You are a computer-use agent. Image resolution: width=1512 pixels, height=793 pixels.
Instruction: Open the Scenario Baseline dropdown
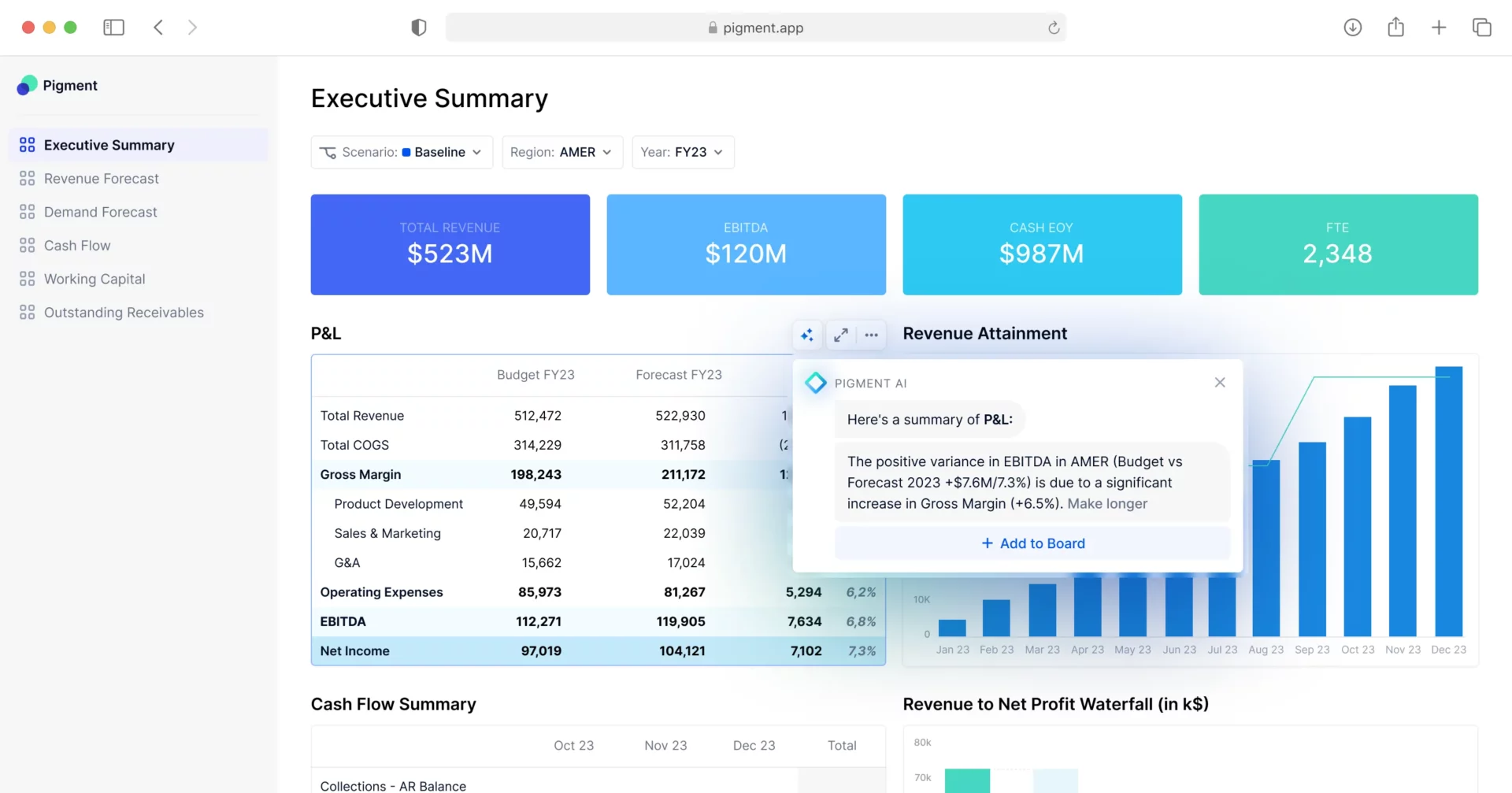tap(402, 153)
